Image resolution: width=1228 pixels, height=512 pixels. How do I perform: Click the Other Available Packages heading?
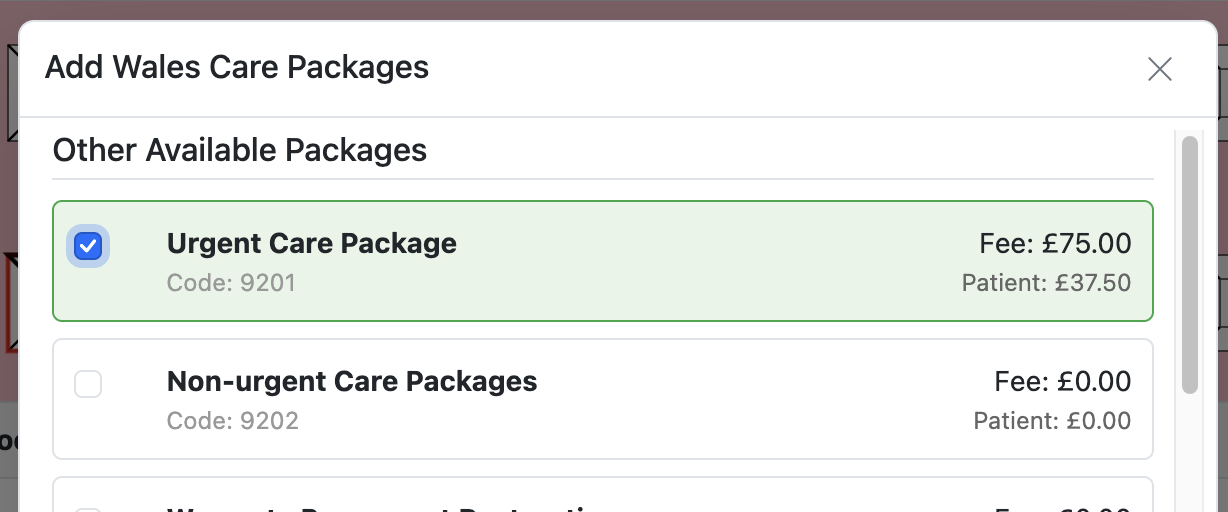point(240,150)
